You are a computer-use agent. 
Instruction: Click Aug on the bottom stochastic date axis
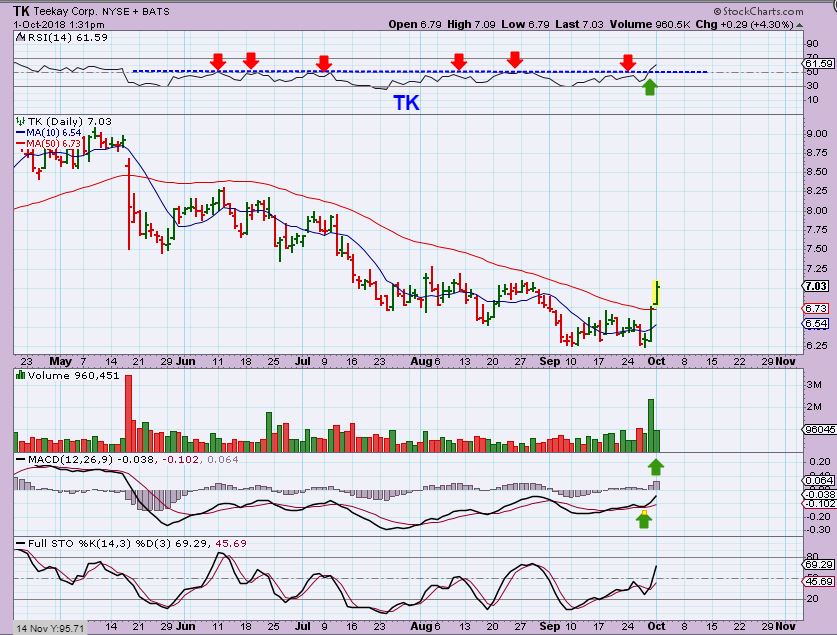[421, 626]
